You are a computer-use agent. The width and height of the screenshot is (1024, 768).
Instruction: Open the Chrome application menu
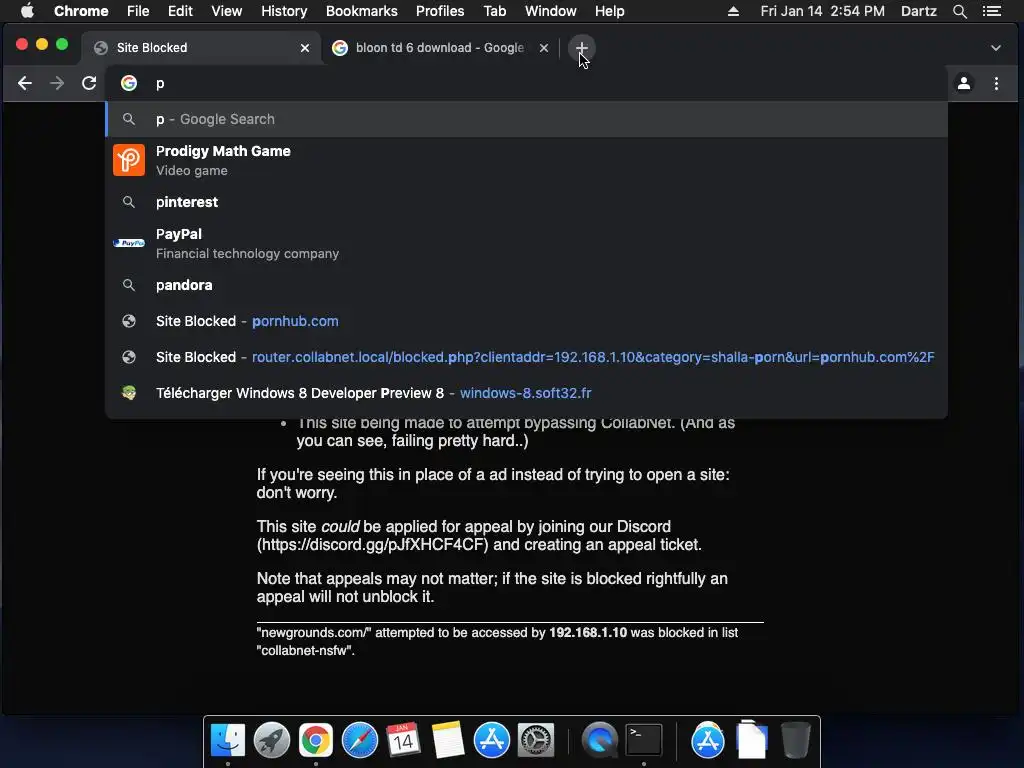coord(81,11)
